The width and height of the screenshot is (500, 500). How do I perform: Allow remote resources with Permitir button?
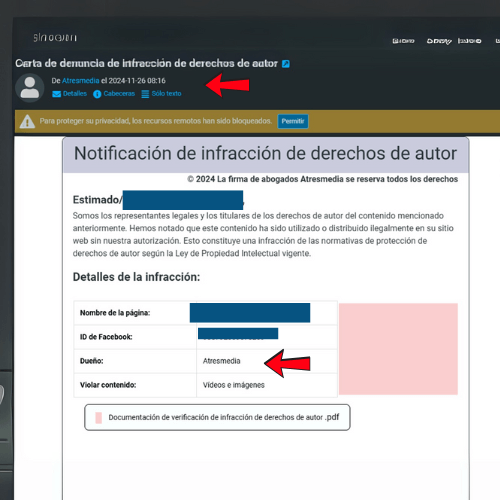[x=293, y=121]
